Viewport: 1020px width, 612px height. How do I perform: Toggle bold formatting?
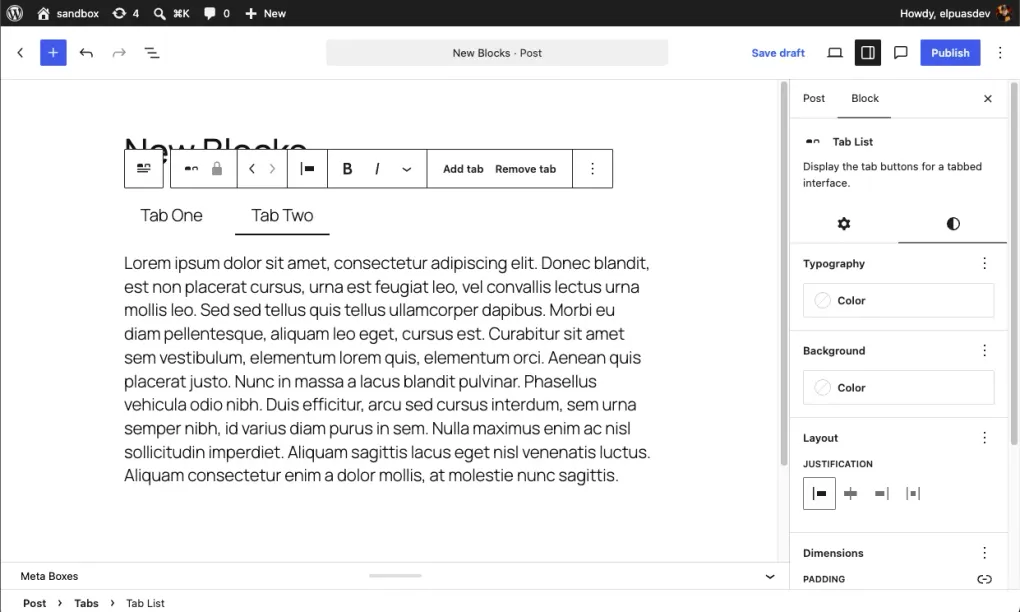click(347, 168)
